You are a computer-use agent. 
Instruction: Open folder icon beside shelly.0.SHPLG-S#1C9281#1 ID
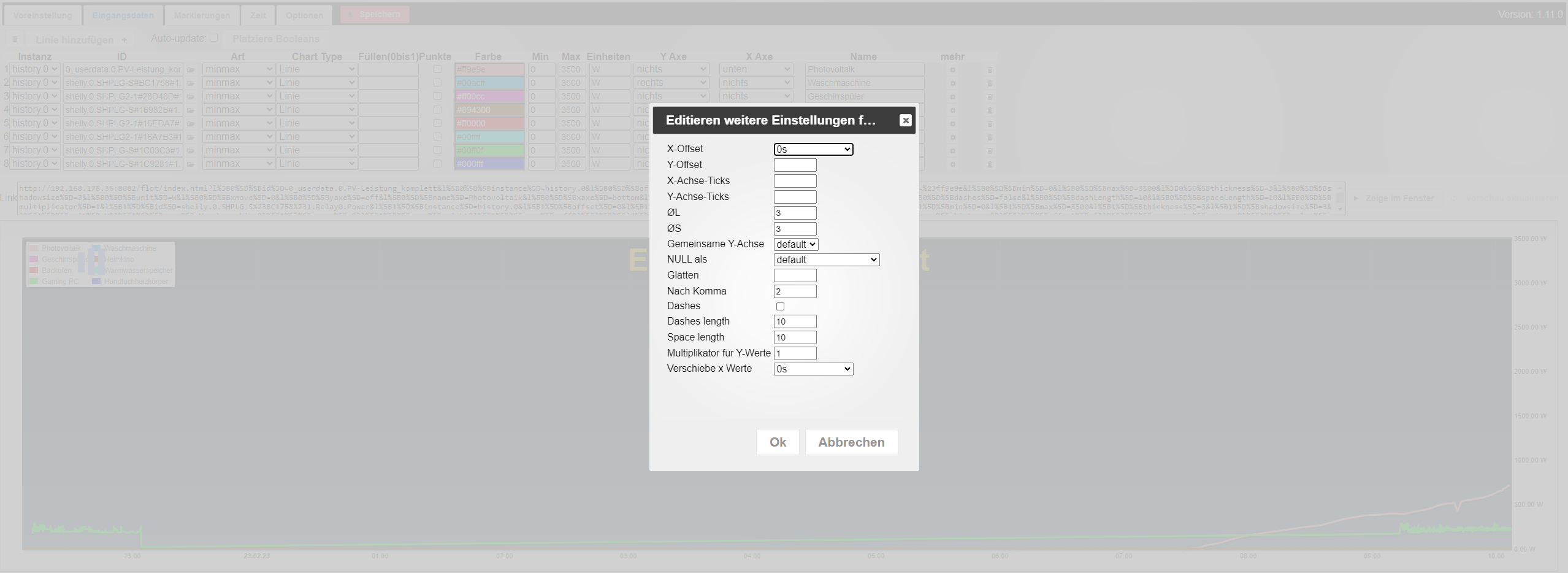point(191,164)
